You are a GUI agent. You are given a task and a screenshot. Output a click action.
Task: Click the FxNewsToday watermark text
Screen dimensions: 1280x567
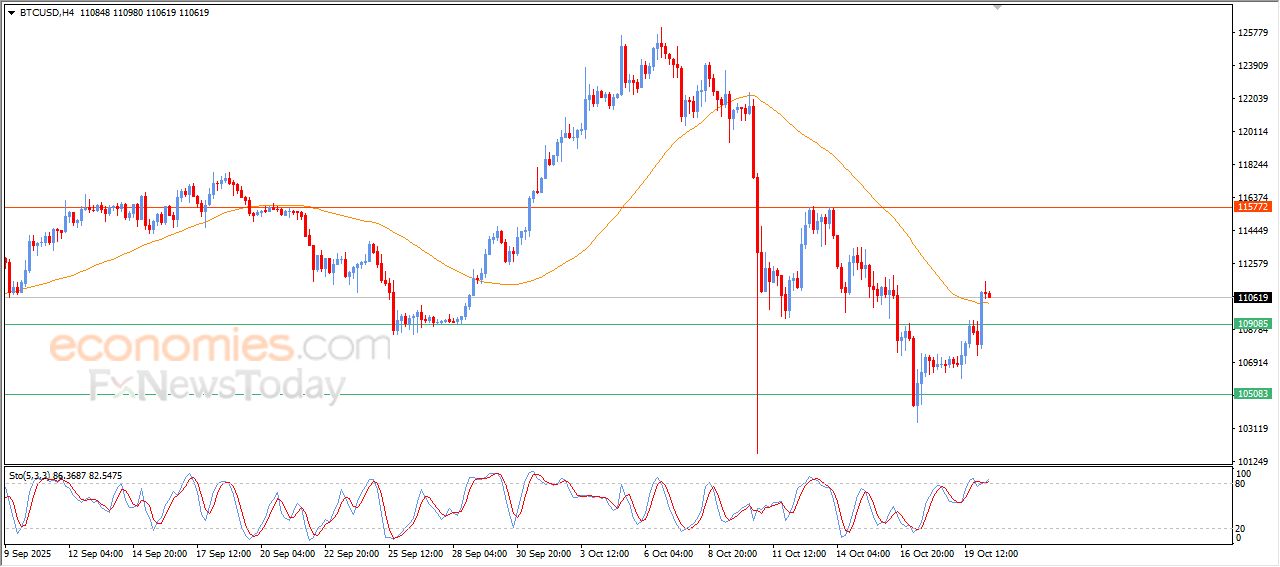[x=217, y=385]
